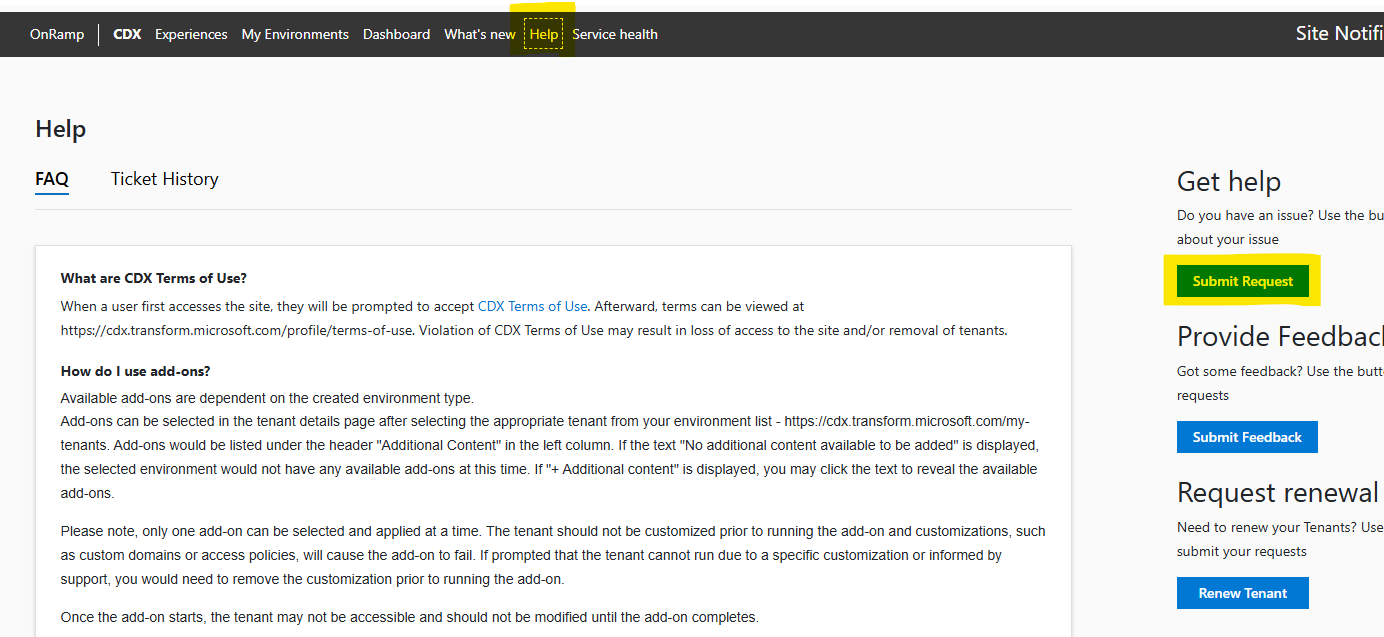The width and height of the screenshot is (1384, 637).
Task: Click the sentence starting 'Once the add-on starts'
Action: [410, 616]
